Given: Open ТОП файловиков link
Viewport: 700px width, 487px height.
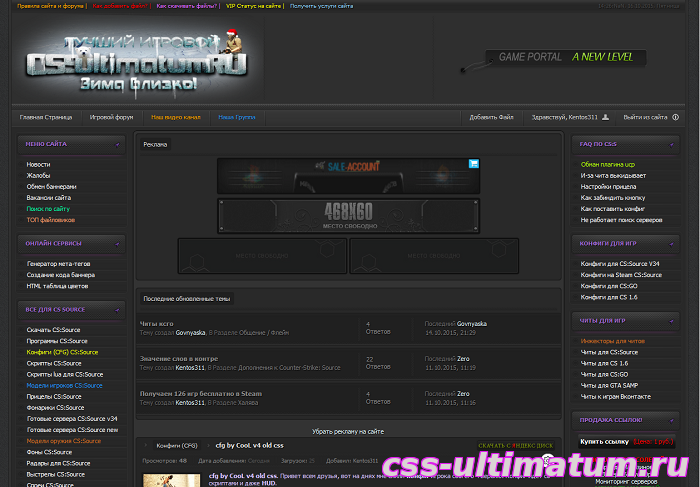Looking at the screenshot, I should (x=51, y=220).
